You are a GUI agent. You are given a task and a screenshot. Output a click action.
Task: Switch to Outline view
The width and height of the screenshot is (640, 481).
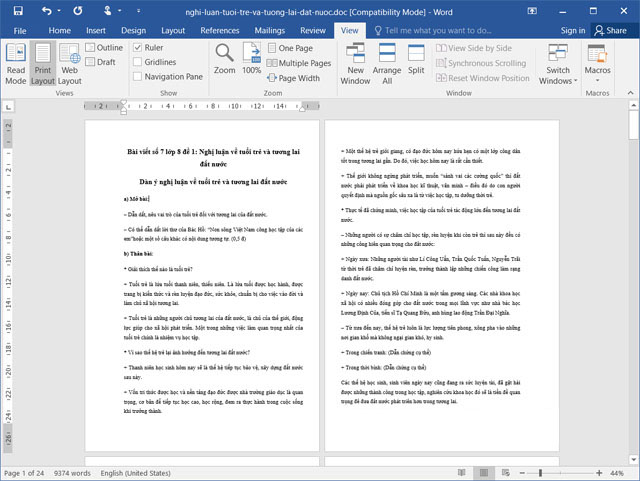tap(104, 48)
